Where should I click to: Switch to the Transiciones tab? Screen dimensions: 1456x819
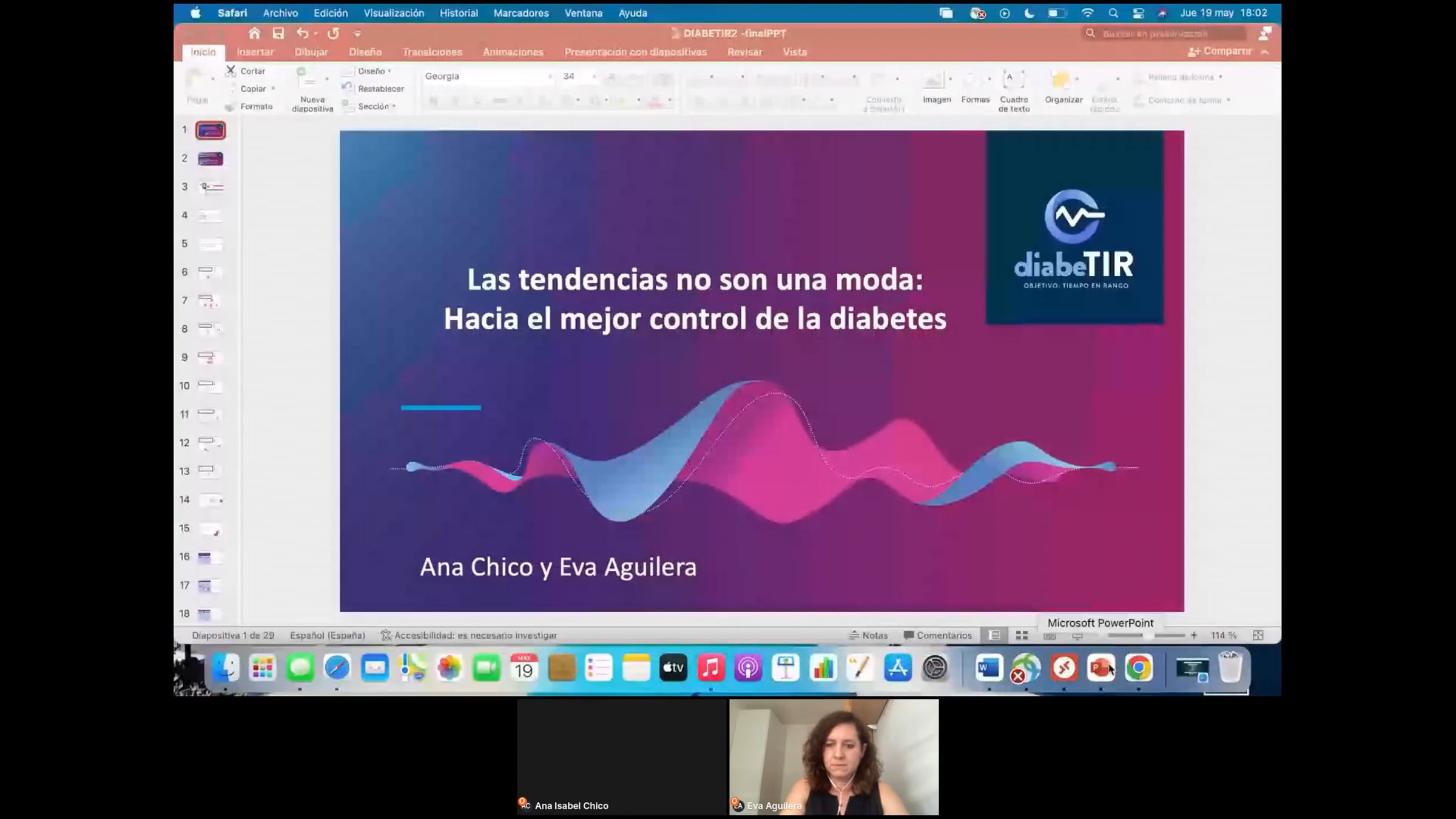(432, 52)
